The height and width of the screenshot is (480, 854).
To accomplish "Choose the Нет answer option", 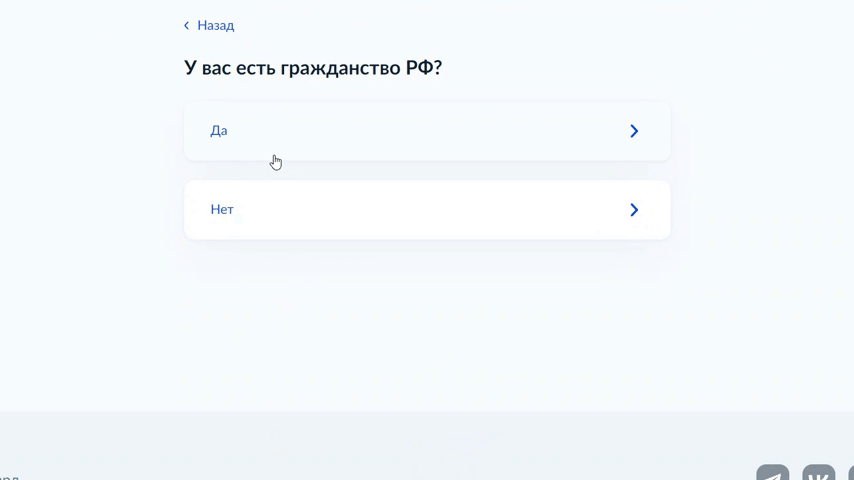I will coord(427,210).
